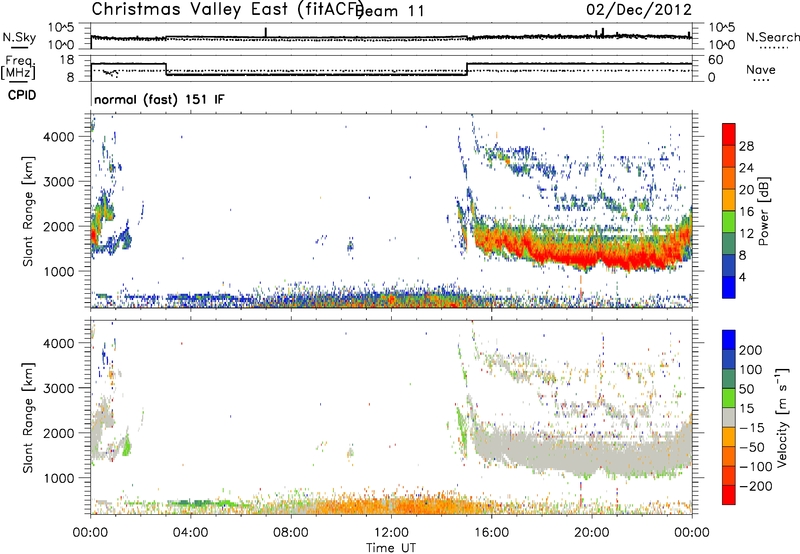800x554 pixels.
Task: Click the 'Freq. [MHz]' axis label
Action: click(x=18, y=67)
